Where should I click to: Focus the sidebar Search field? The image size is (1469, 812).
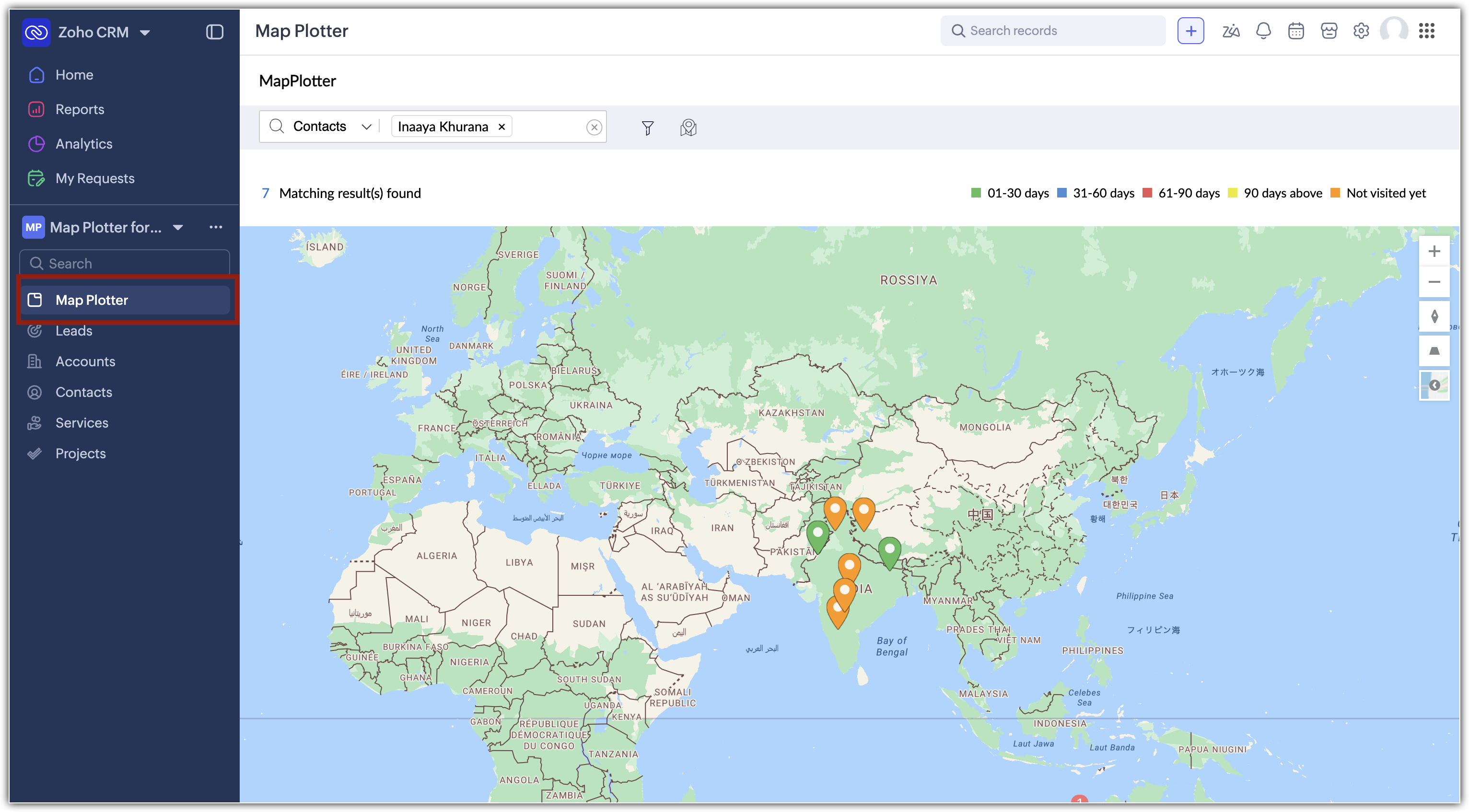point(125,264)
